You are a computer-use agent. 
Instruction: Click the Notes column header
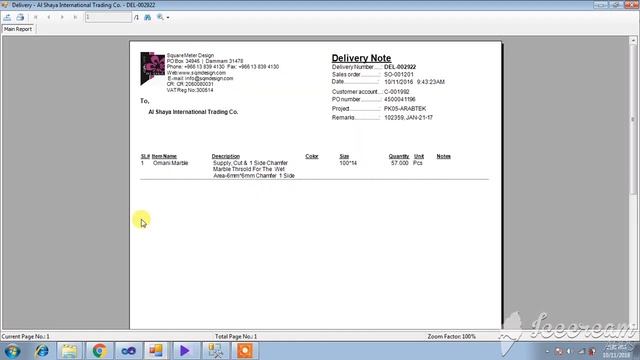click(x=443, y=156)
